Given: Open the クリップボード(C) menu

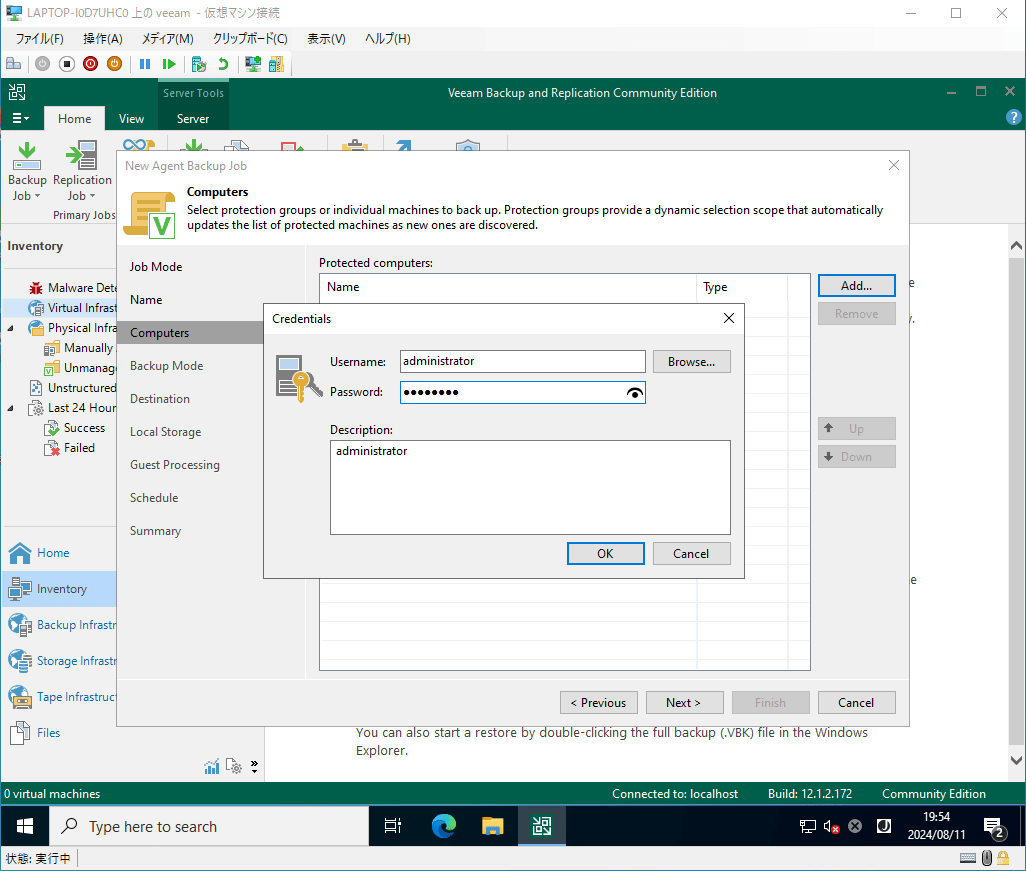Looking at the screenshot, I should coord(250,39).
